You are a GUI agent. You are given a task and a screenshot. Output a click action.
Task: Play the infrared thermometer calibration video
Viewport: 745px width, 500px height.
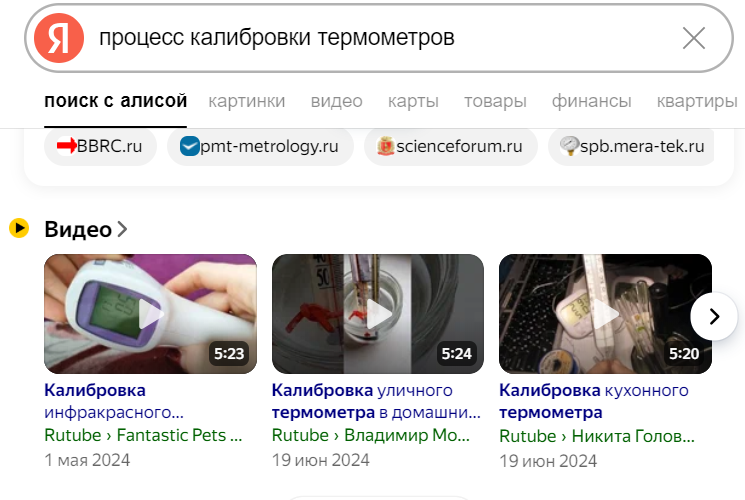(150, 314)
